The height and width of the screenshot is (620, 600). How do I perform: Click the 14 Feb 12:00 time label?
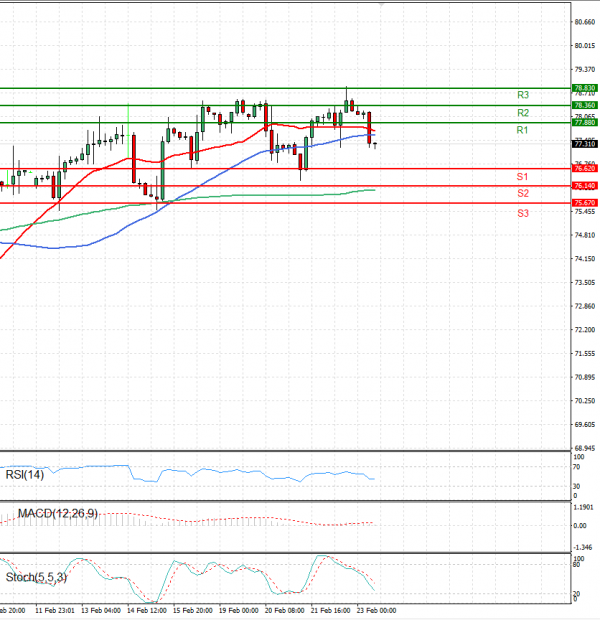pos(147,611)
